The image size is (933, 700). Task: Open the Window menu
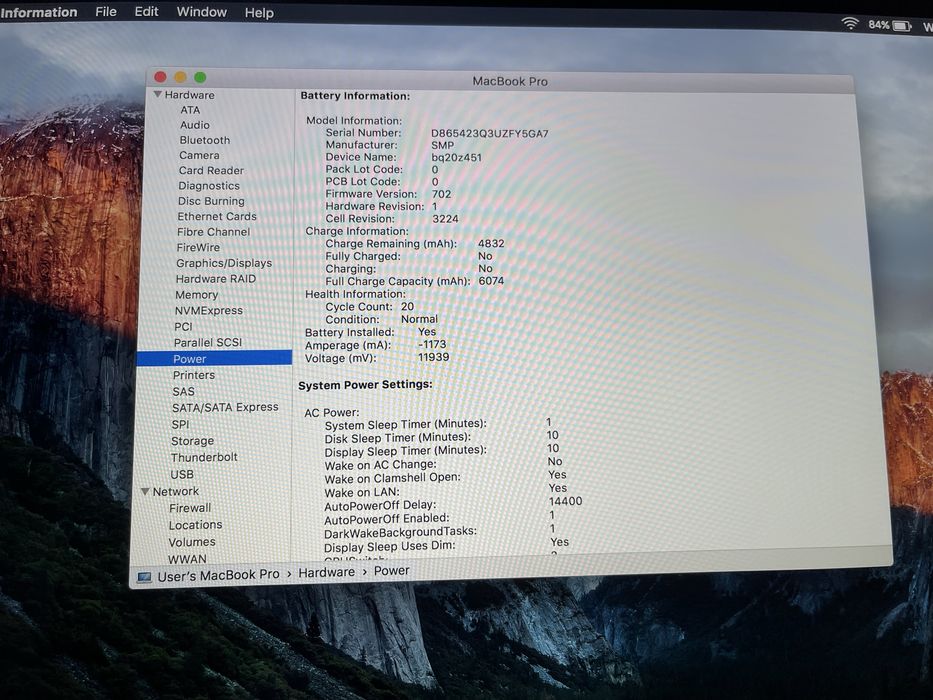(202, 11)
